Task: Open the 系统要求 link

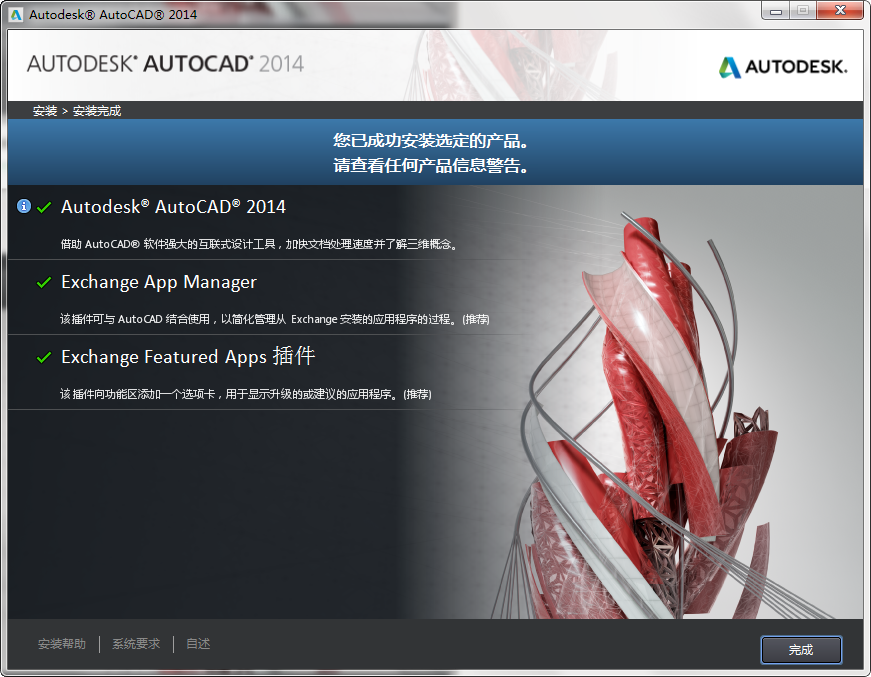Action: tap(135, 644)
